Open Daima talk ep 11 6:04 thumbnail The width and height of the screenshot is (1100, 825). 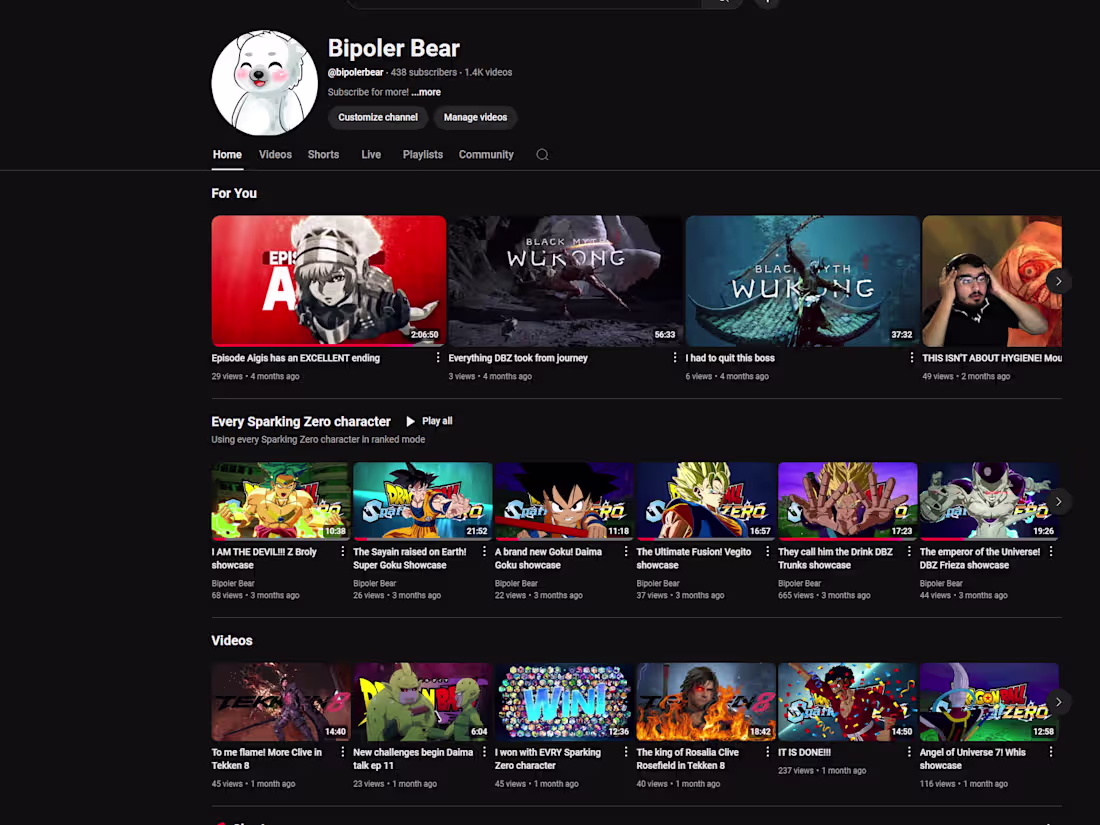[422, 702]
